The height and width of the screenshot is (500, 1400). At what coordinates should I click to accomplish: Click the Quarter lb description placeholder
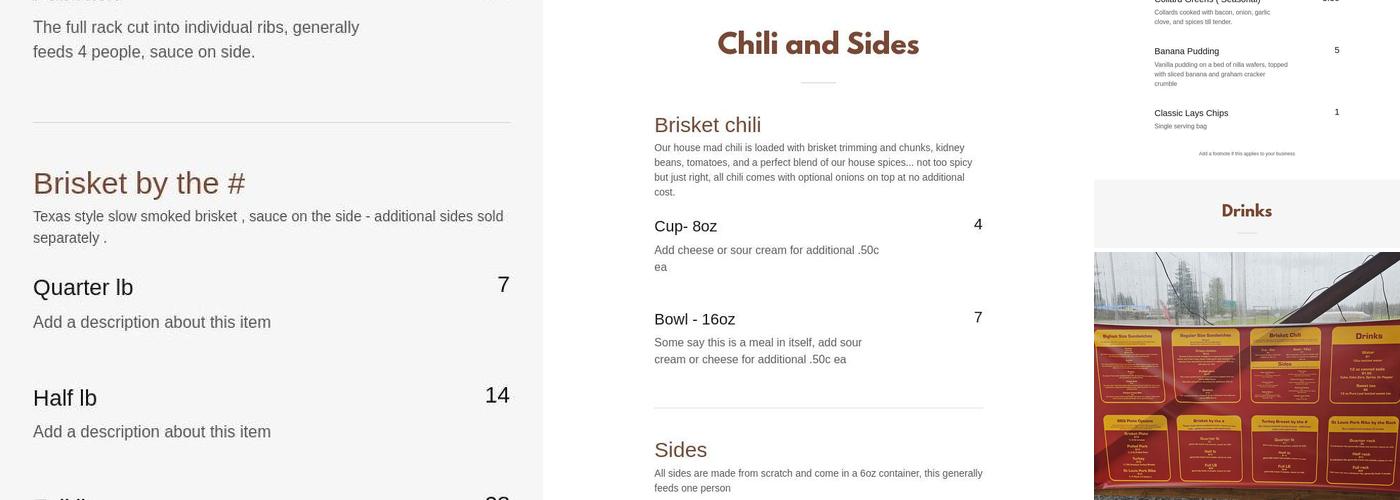(x=152, y=322)
